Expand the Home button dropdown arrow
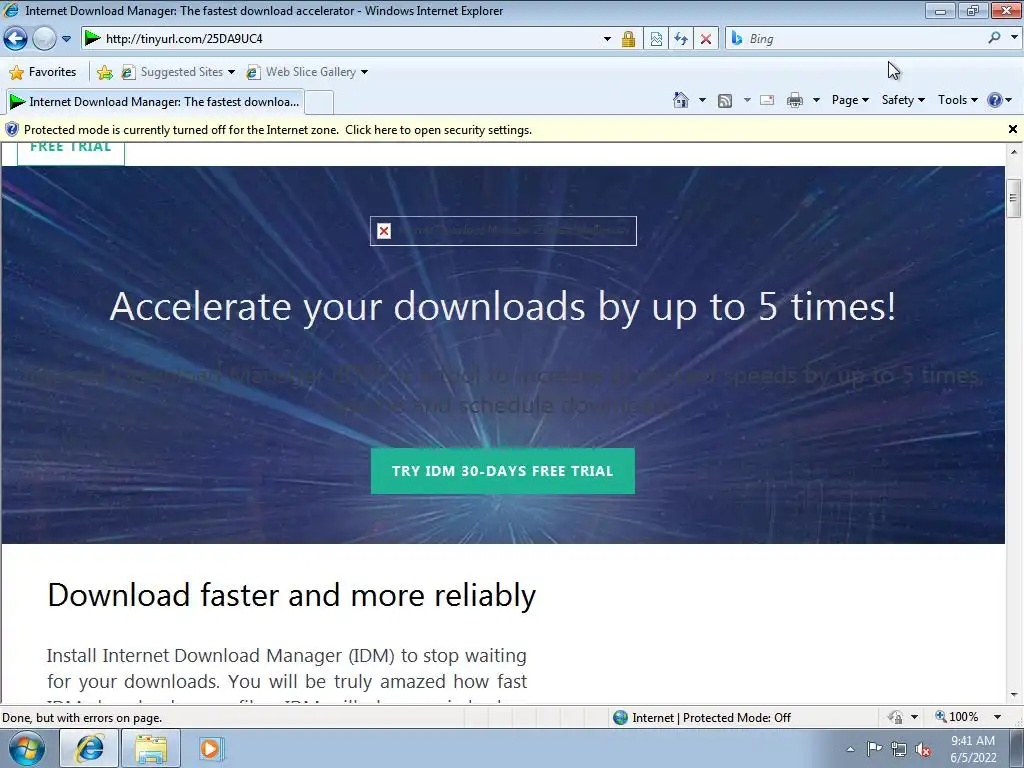This screenshot has height=768, width=1024. click(703, 100)
